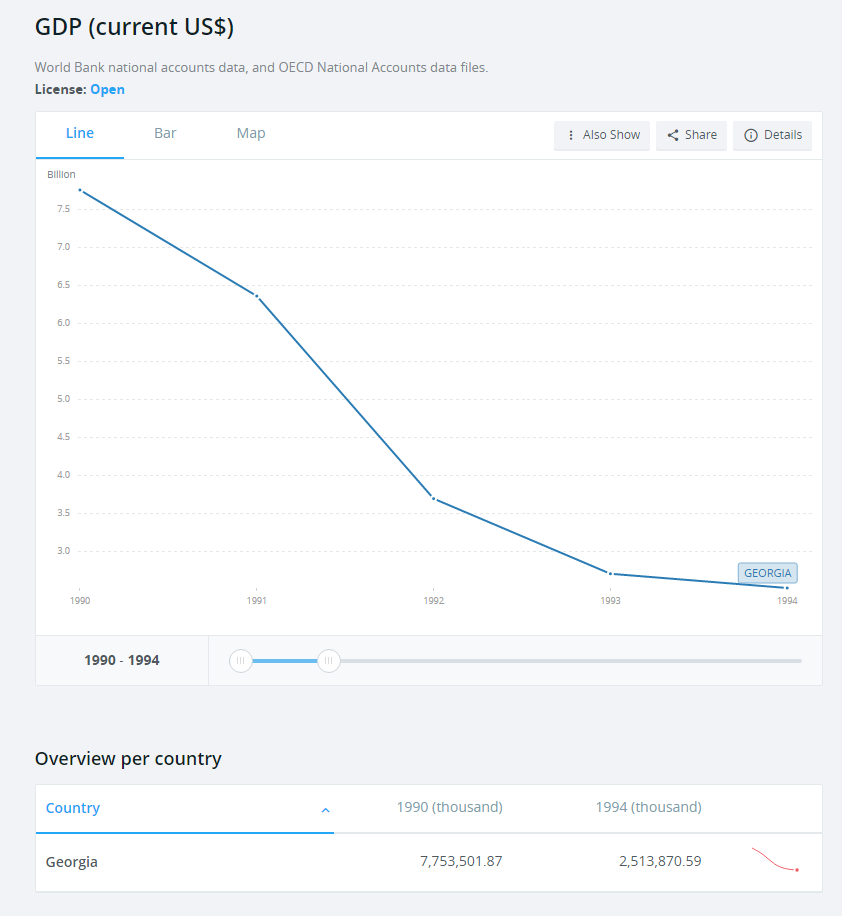The height and width of the screenshot is (916, 842).
Task: Click the right year range slider handle
Action: pyautogui.click(x=329, y=660)
